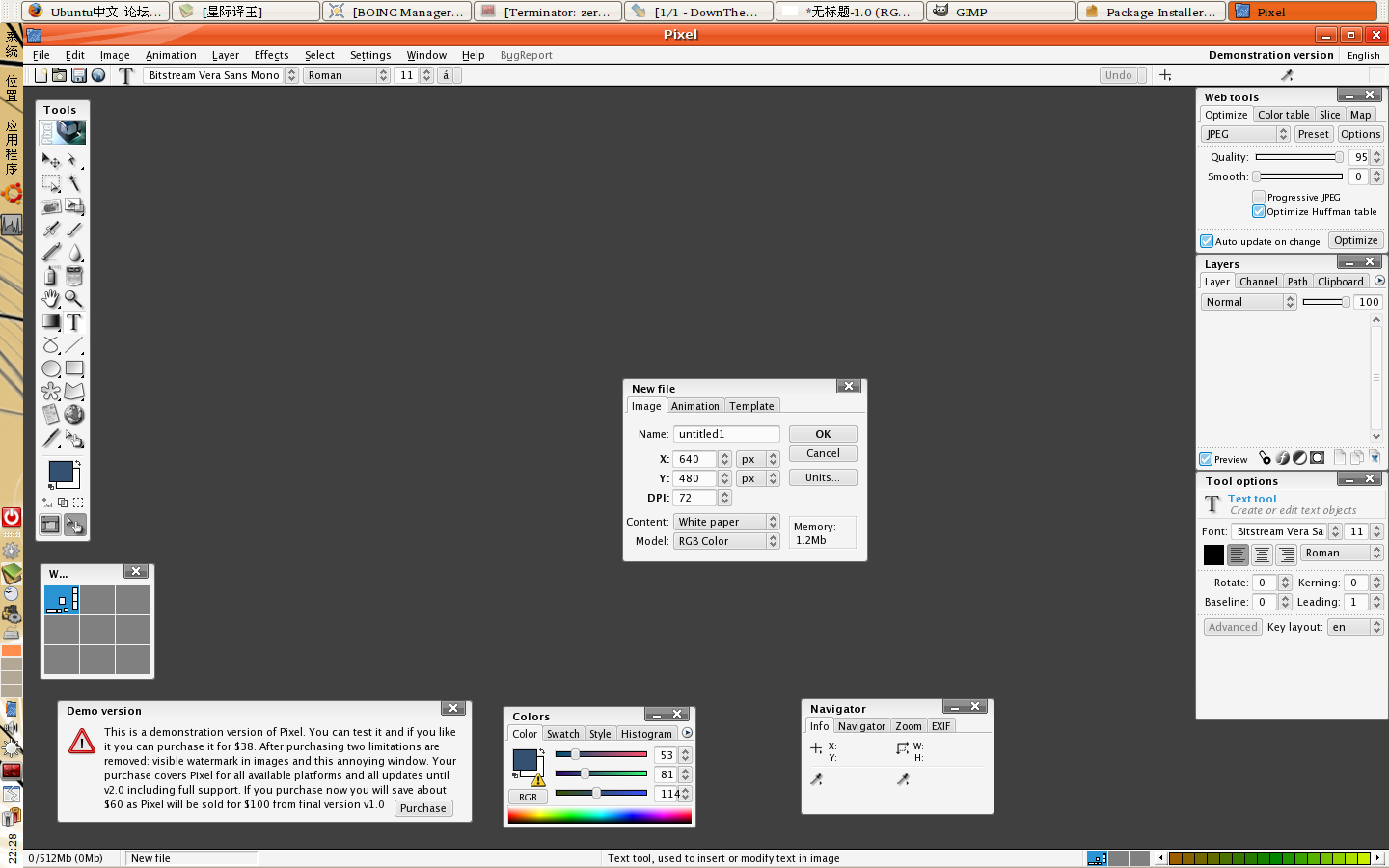Align text left in Tool options

tap(1238, 555)
